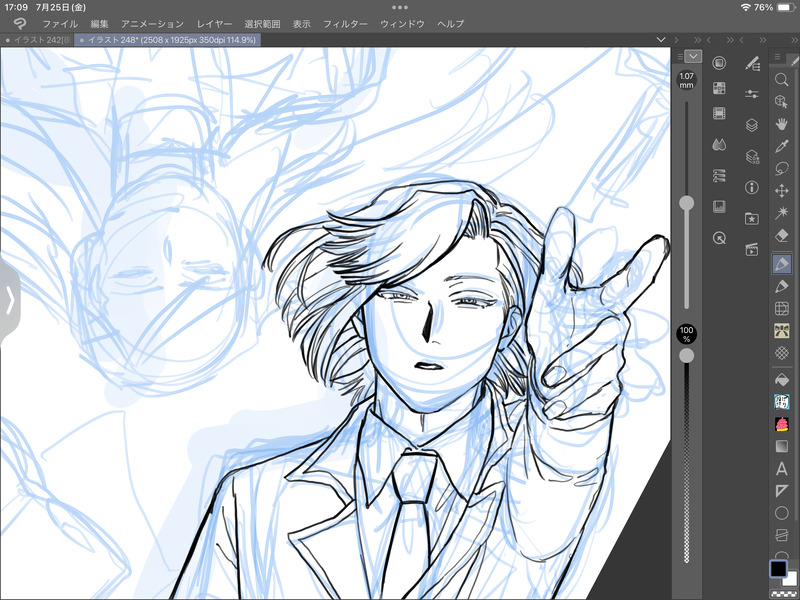This screenshot has height=600, width=800.
Task: Open the ファイル menu
Action: point(60,24)
